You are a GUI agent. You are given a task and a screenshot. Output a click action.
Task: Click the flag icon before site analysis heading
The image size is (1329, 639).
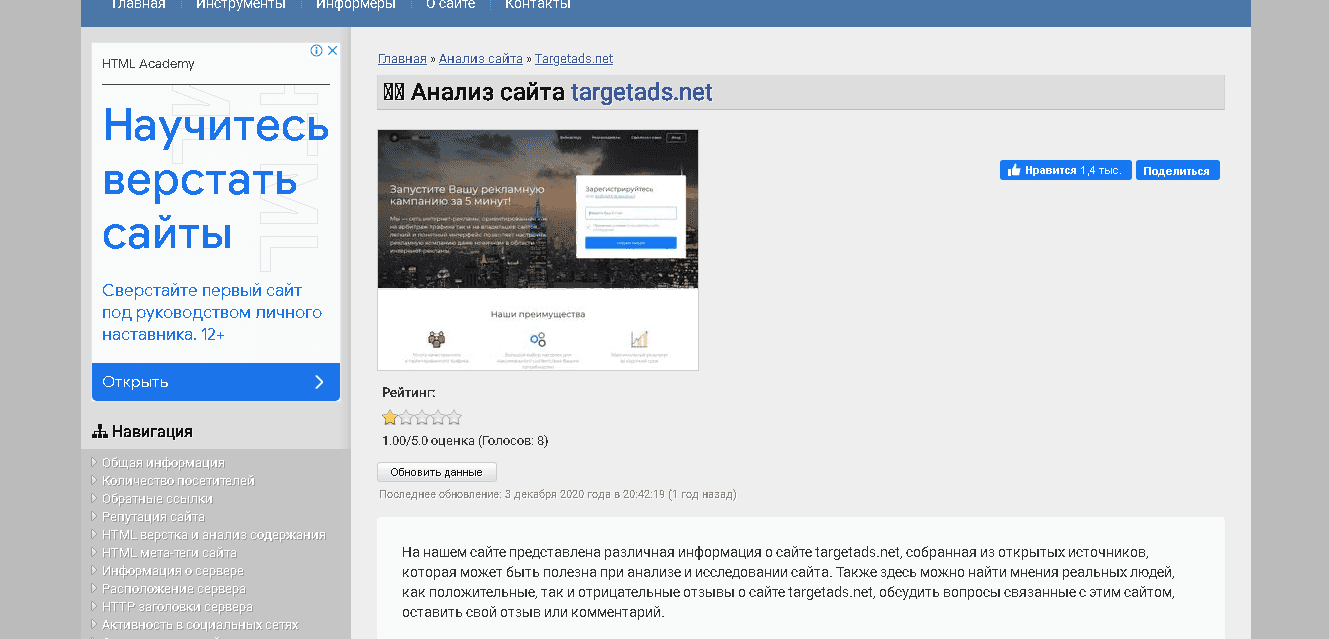point(393,92)
